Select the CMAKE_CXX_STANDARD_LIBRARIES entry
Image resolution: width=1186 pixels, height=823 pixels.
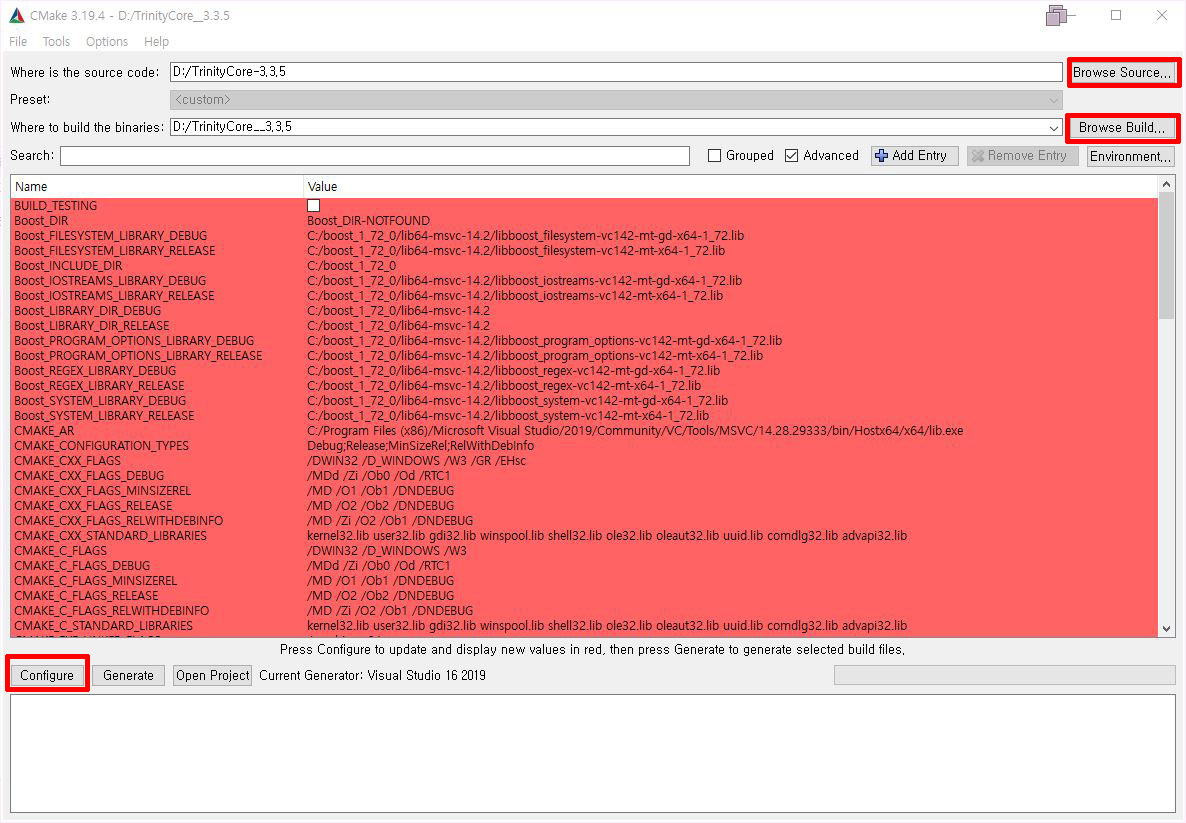110,536
